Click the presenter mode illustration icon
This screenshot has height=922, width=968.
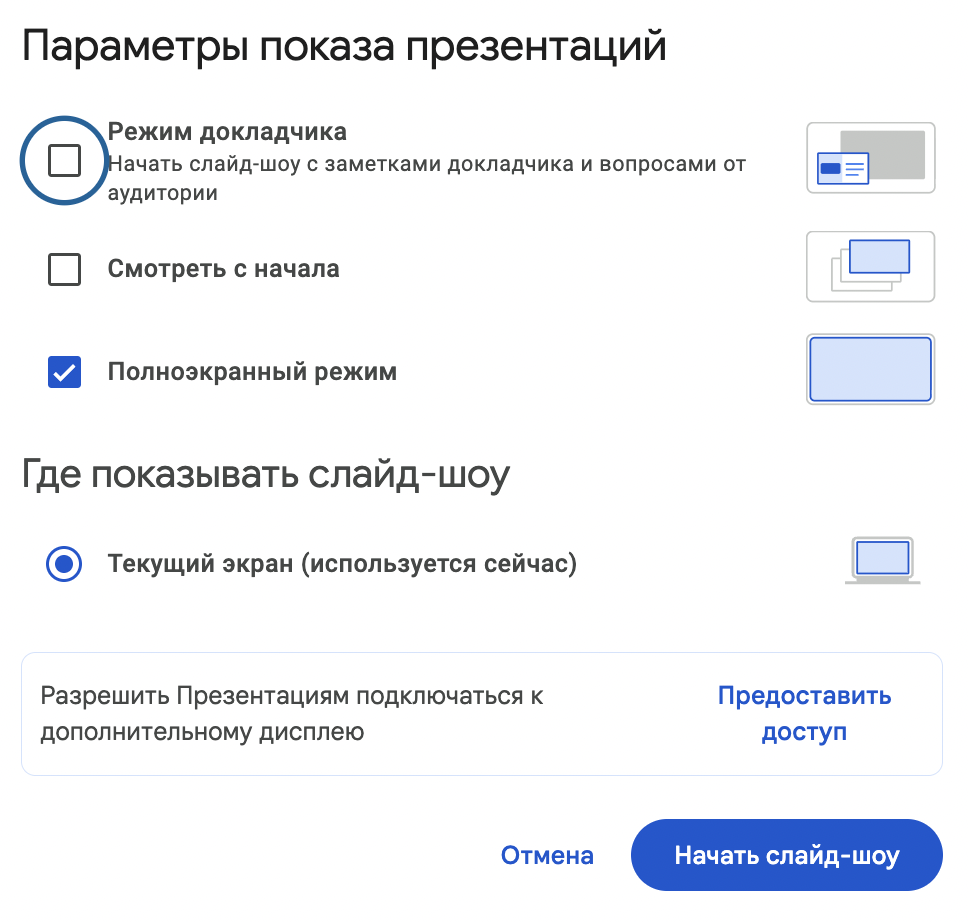click(x=870, y=158)
